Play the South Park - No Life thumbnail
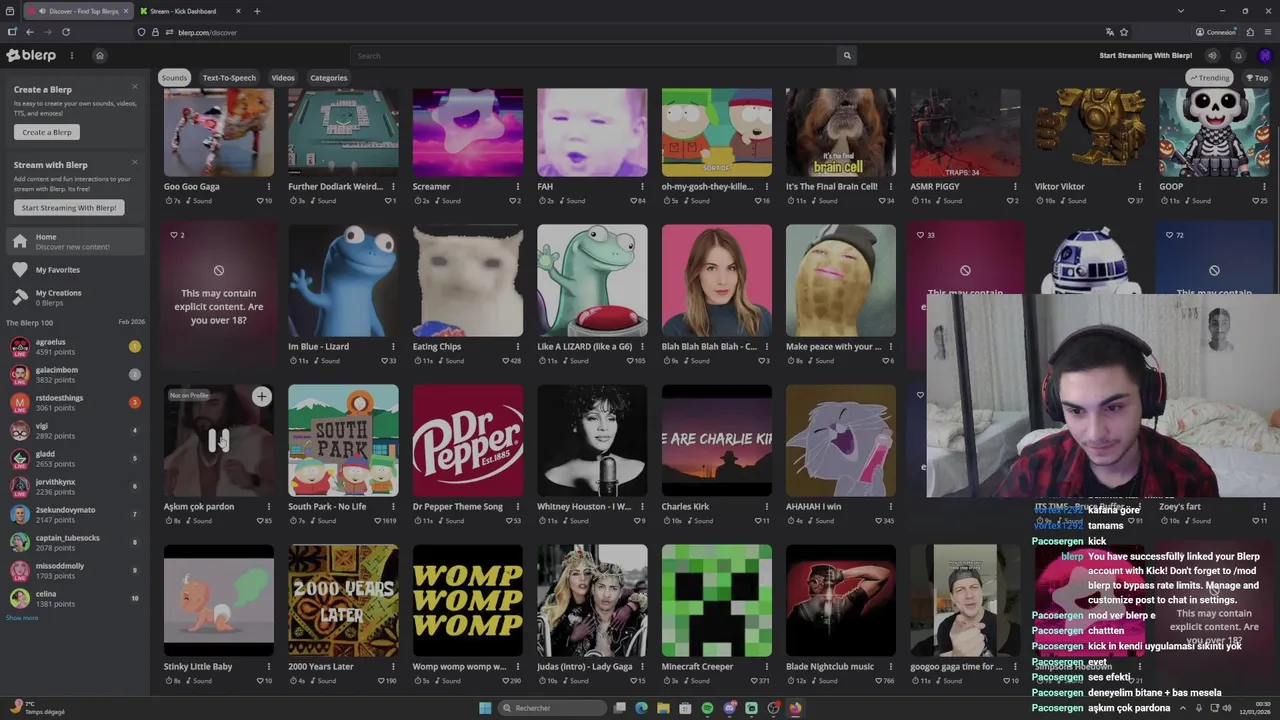The height and width of the screenshot is (720, 1280). [343, 440]
